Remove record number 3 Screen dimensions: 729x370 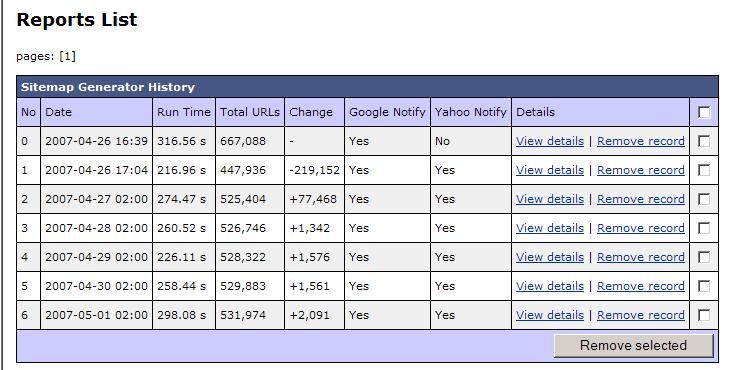(641, 228)
